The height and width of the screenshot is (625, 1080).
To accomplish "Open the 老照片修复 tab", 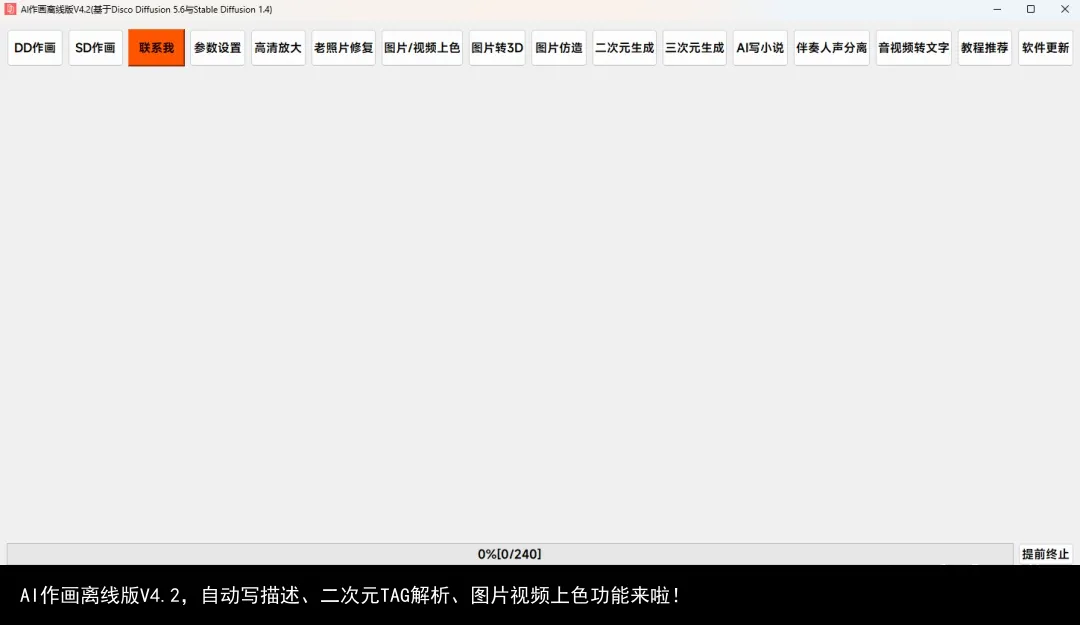I will tap(344, 48).
